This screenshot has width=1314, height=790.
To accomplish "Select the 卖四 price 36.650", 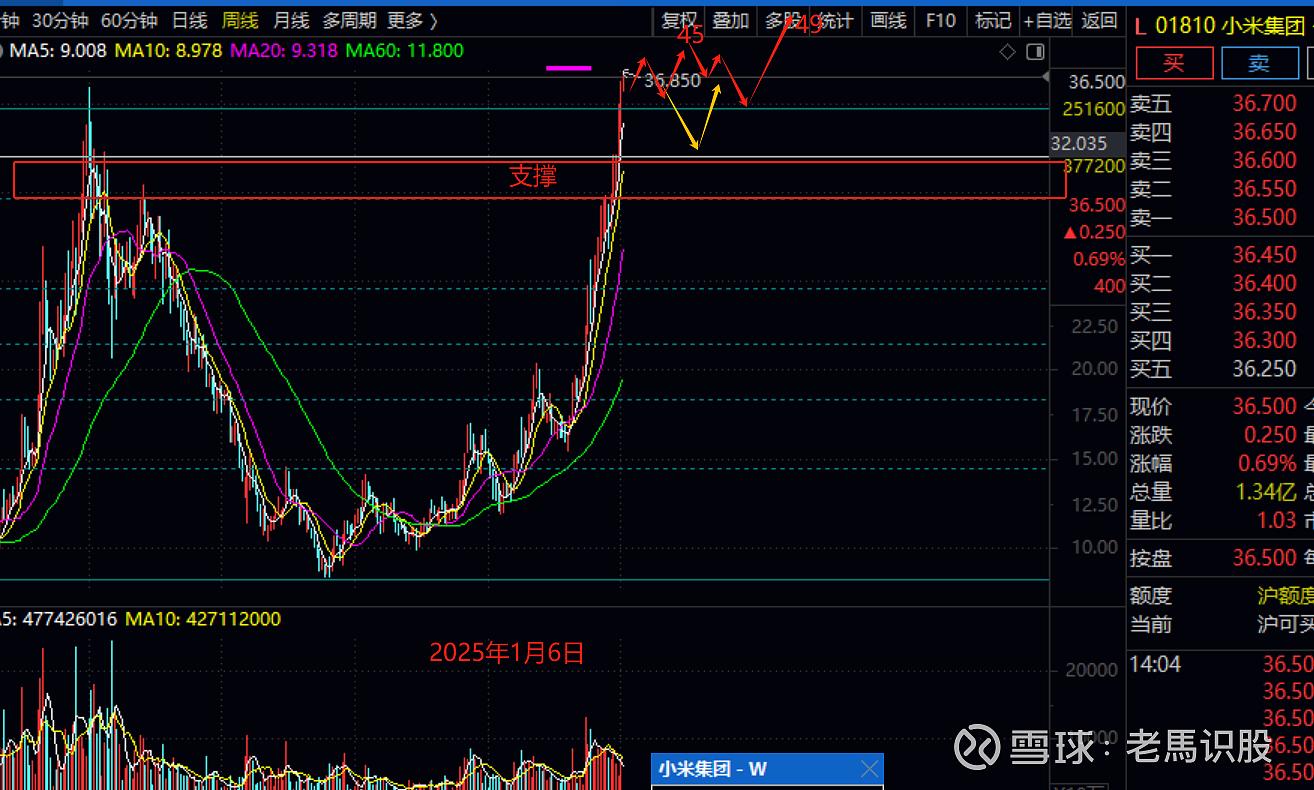I will (1264, 132).
